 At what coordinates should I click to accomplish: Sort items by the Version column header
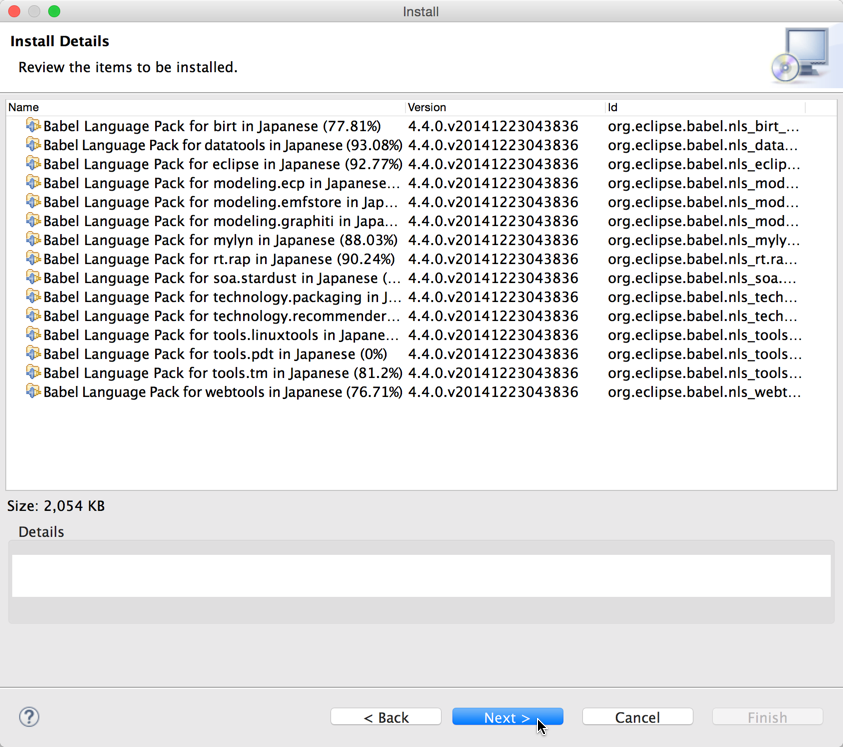[505, 107]
